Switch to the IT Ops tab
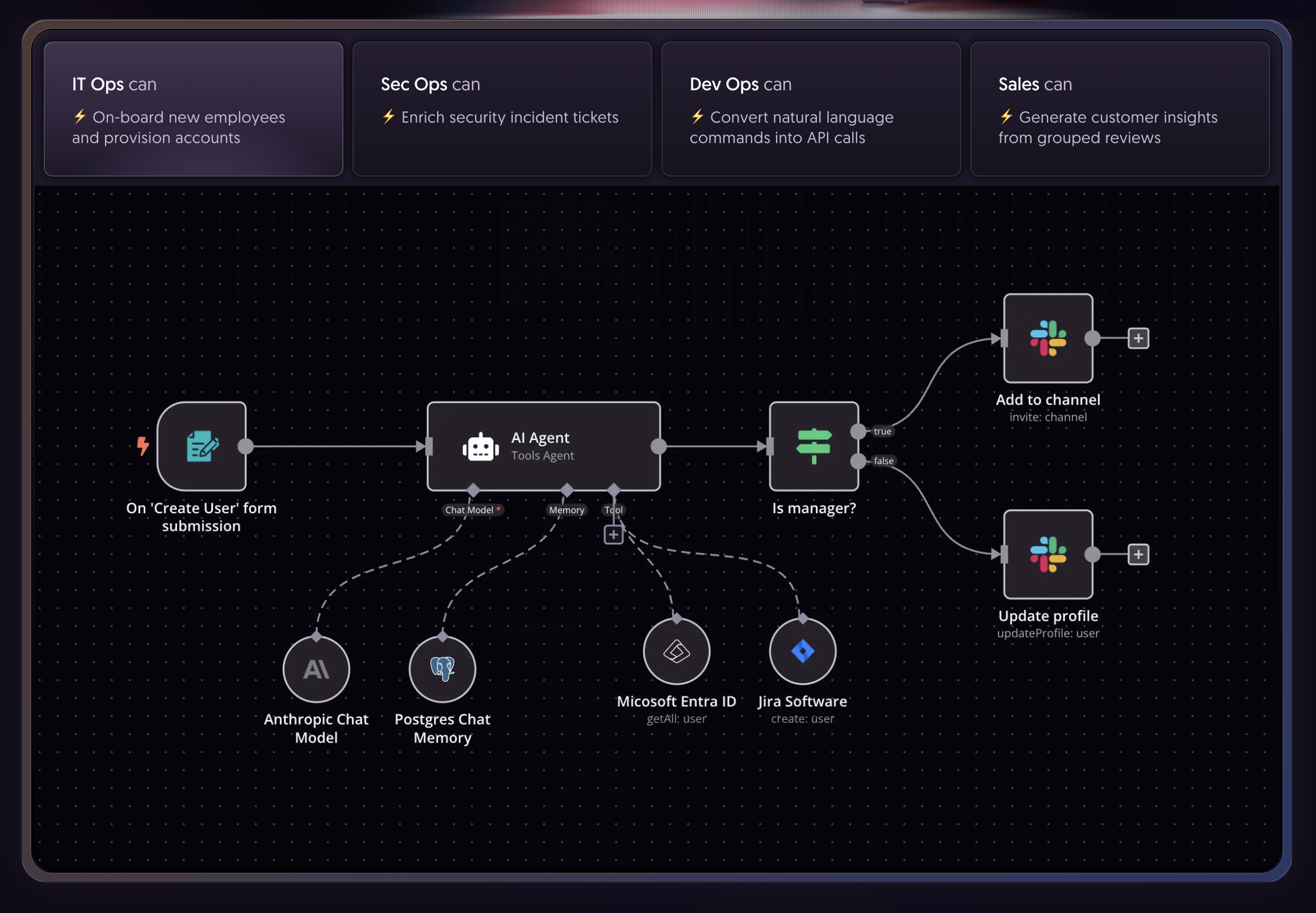The width and height of the screenshot is (1316, 913). click(x=193, y=108)
